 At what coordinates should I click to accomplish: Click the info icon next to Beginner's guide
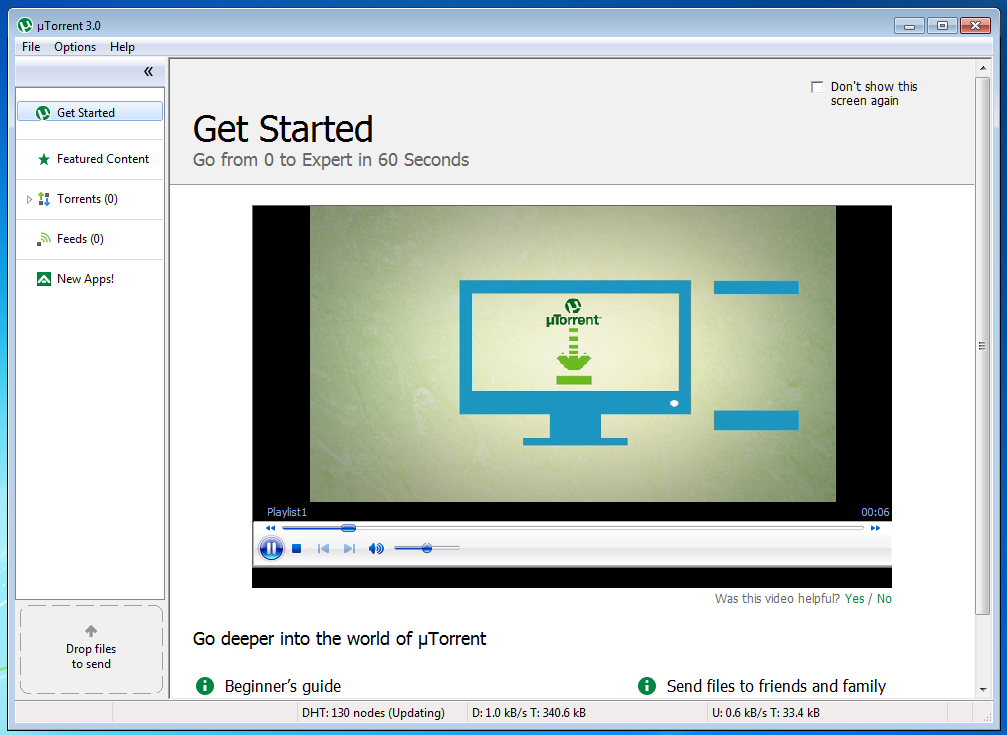click(x=205, y=686)
